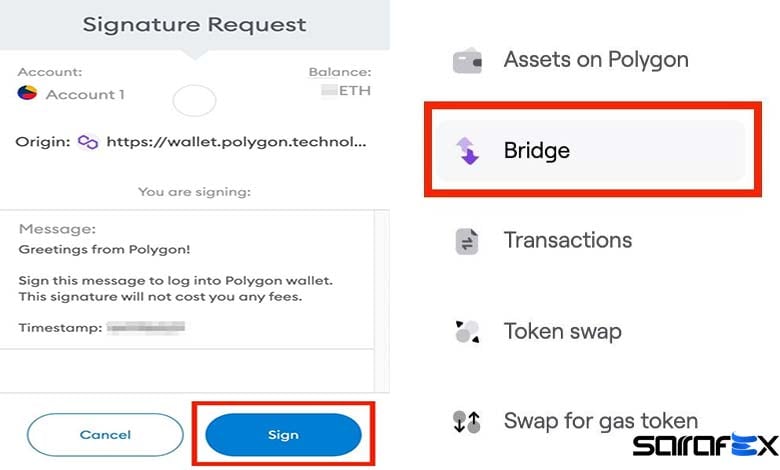Click the Account 1 colorful avatar
The image size is (780, 470).
tap(27, 93)
